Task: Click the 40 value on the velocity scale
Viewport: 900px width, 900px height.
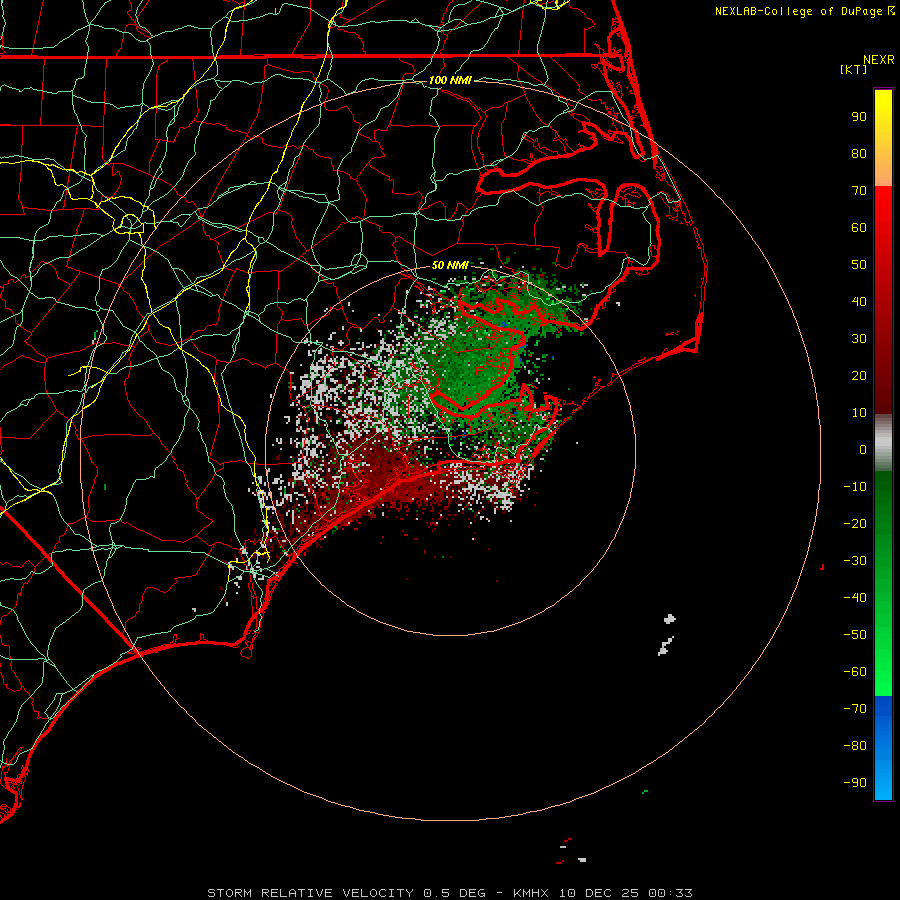Action: (859, 302)
